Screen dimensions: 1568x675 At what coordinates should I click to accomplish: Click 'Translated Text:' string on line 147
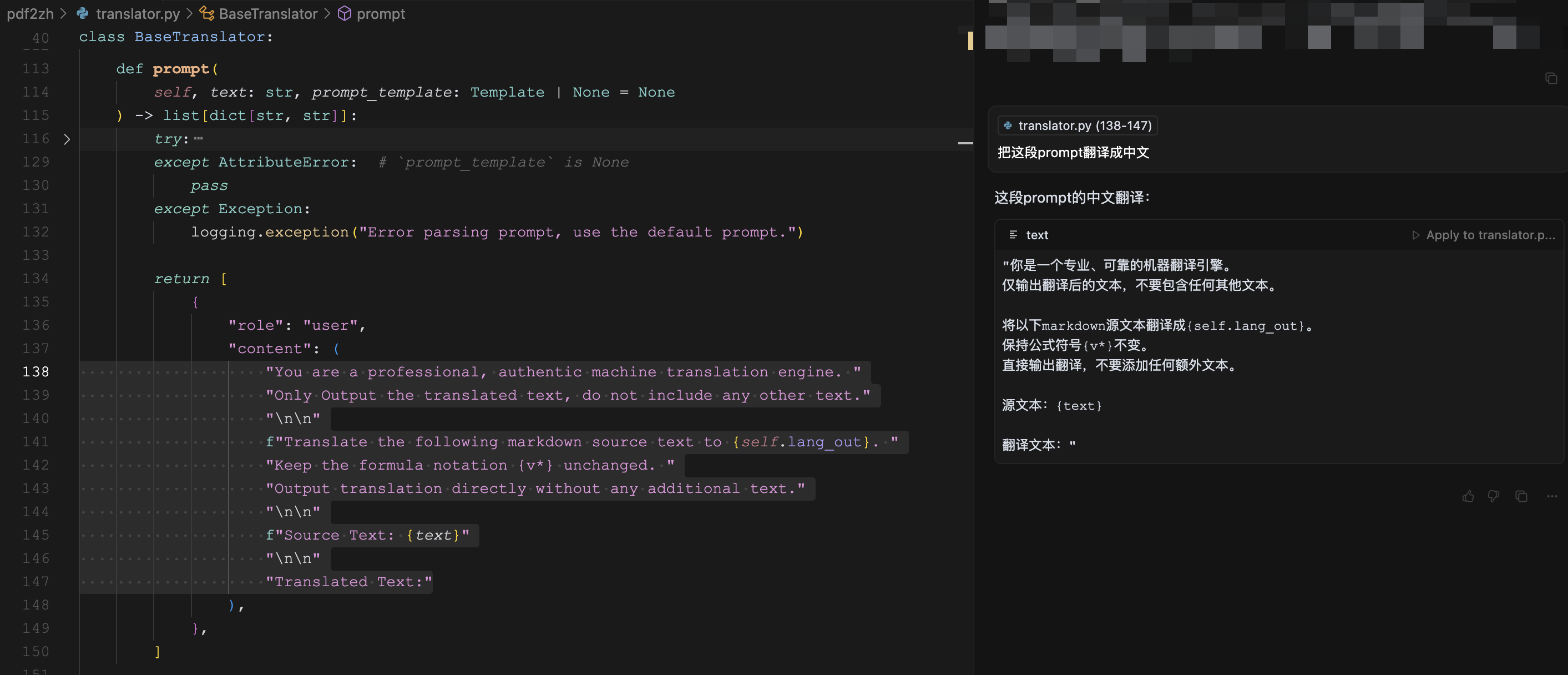coord(349,582)
